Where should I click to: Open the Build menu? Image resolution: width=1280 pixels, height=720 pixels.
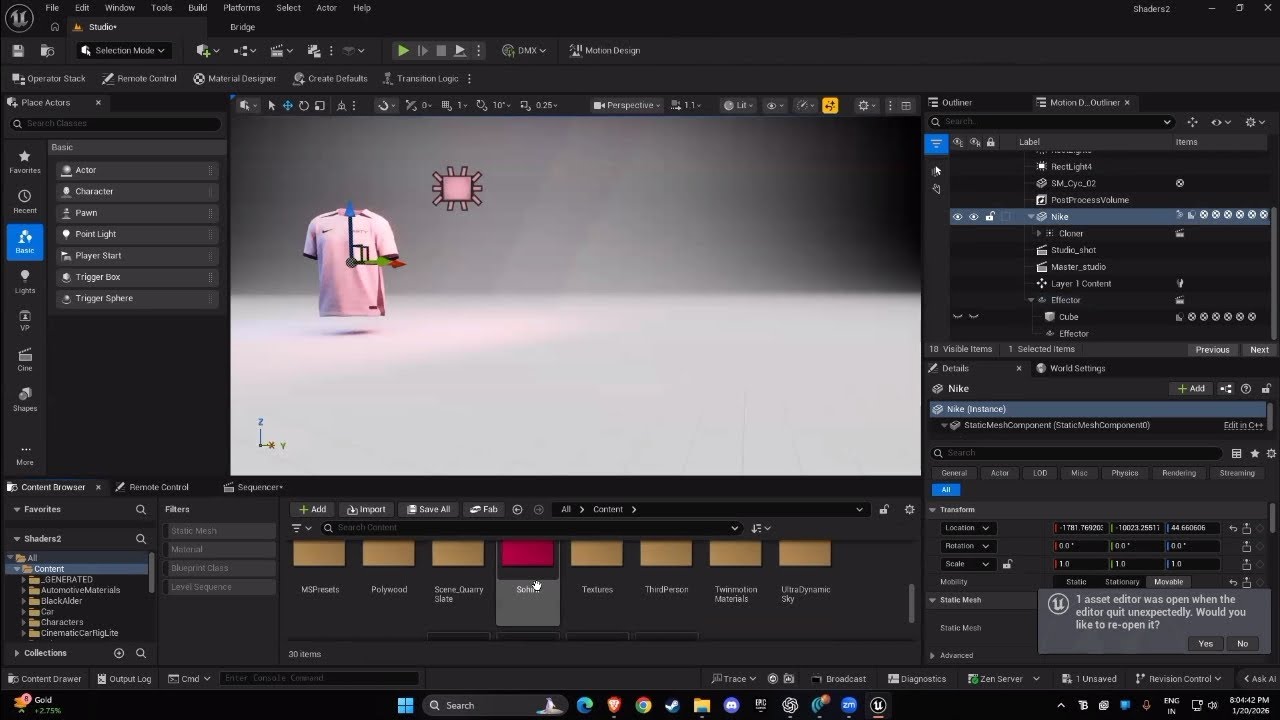click(x=198, y=8)
